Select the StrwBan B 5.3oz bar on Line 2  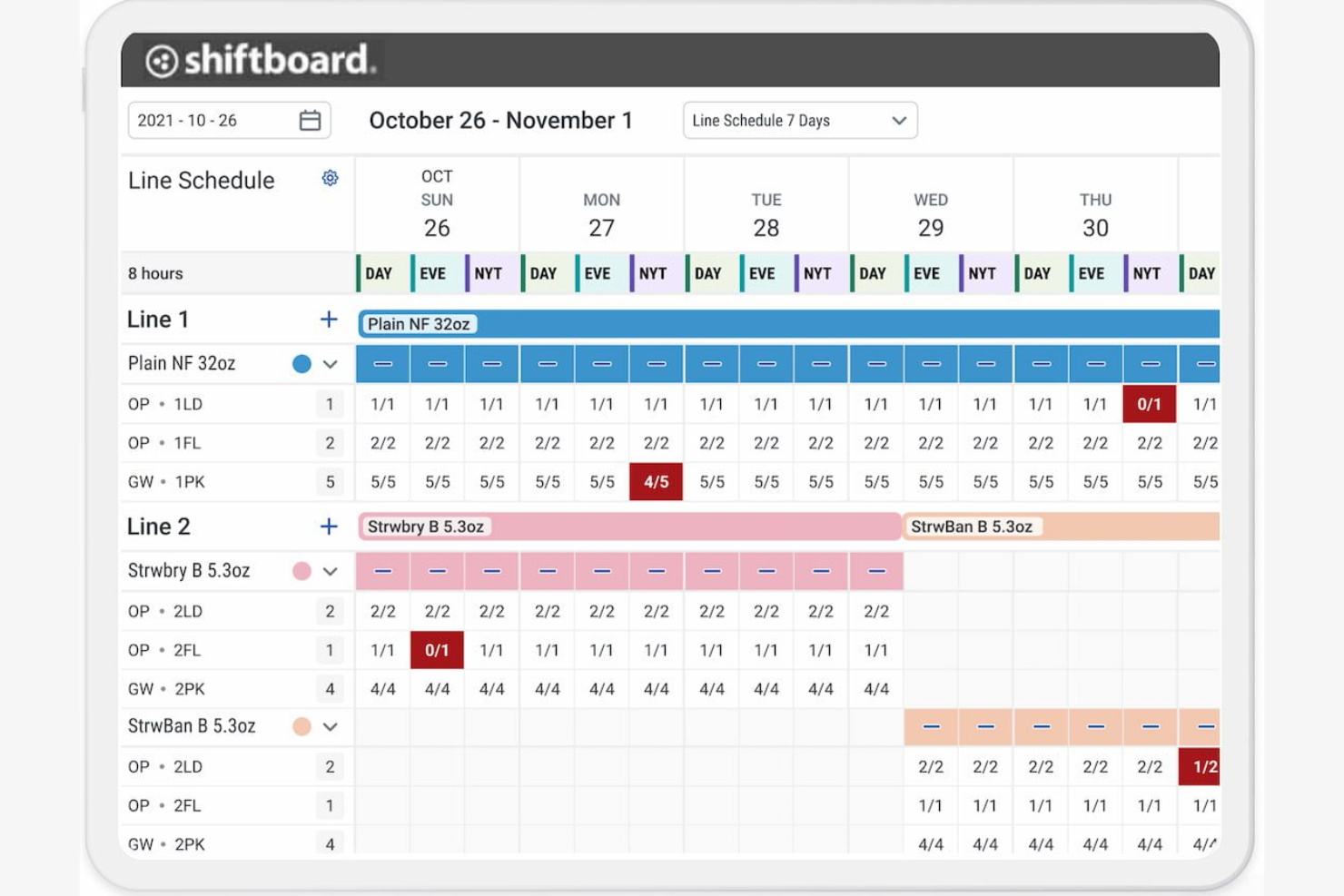[x=1062, y=527]
